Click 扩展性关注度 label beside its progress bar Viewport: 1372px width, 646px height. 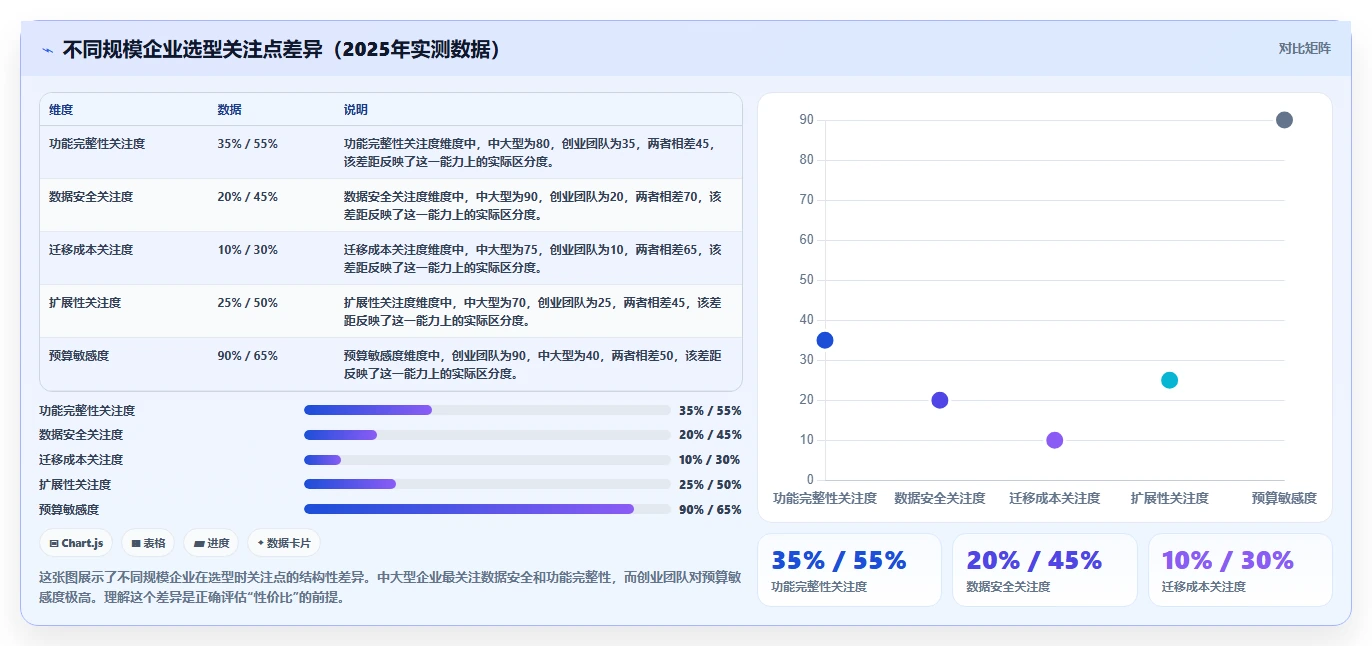75,485
